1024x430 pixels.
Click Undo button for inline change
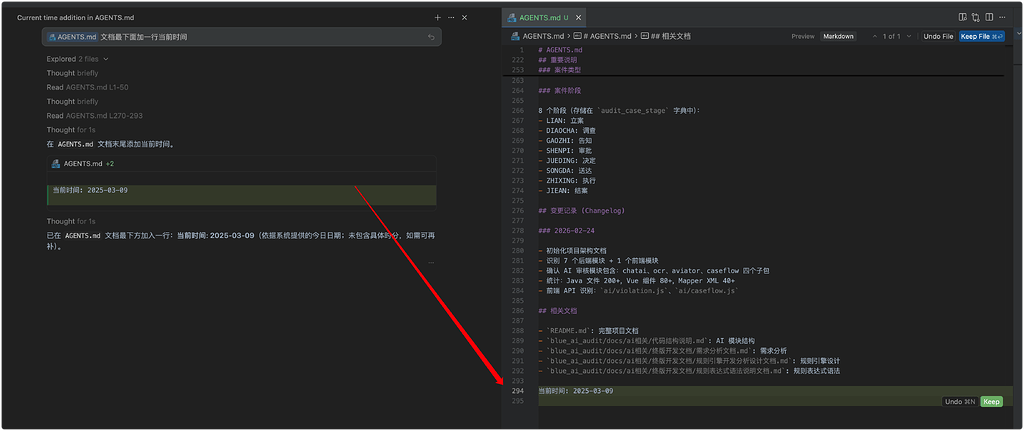[x=959, y=402]
